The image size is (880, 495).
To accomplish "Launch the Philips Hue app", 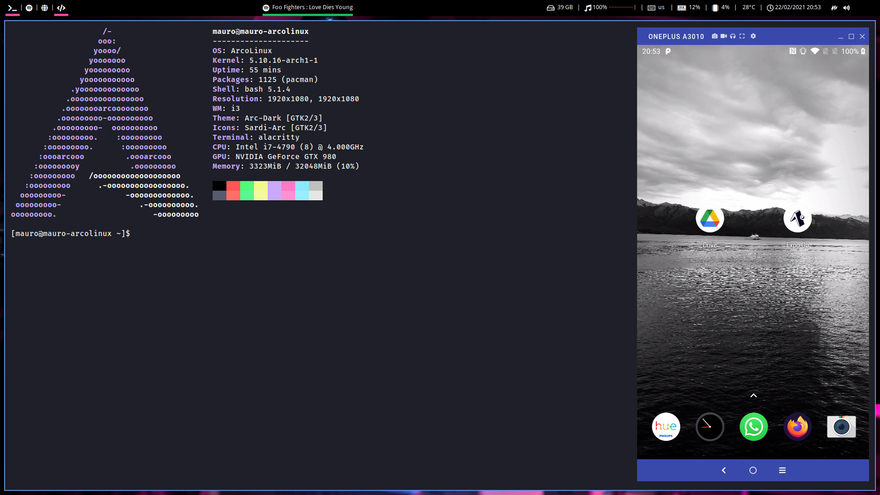I will 666,427.
